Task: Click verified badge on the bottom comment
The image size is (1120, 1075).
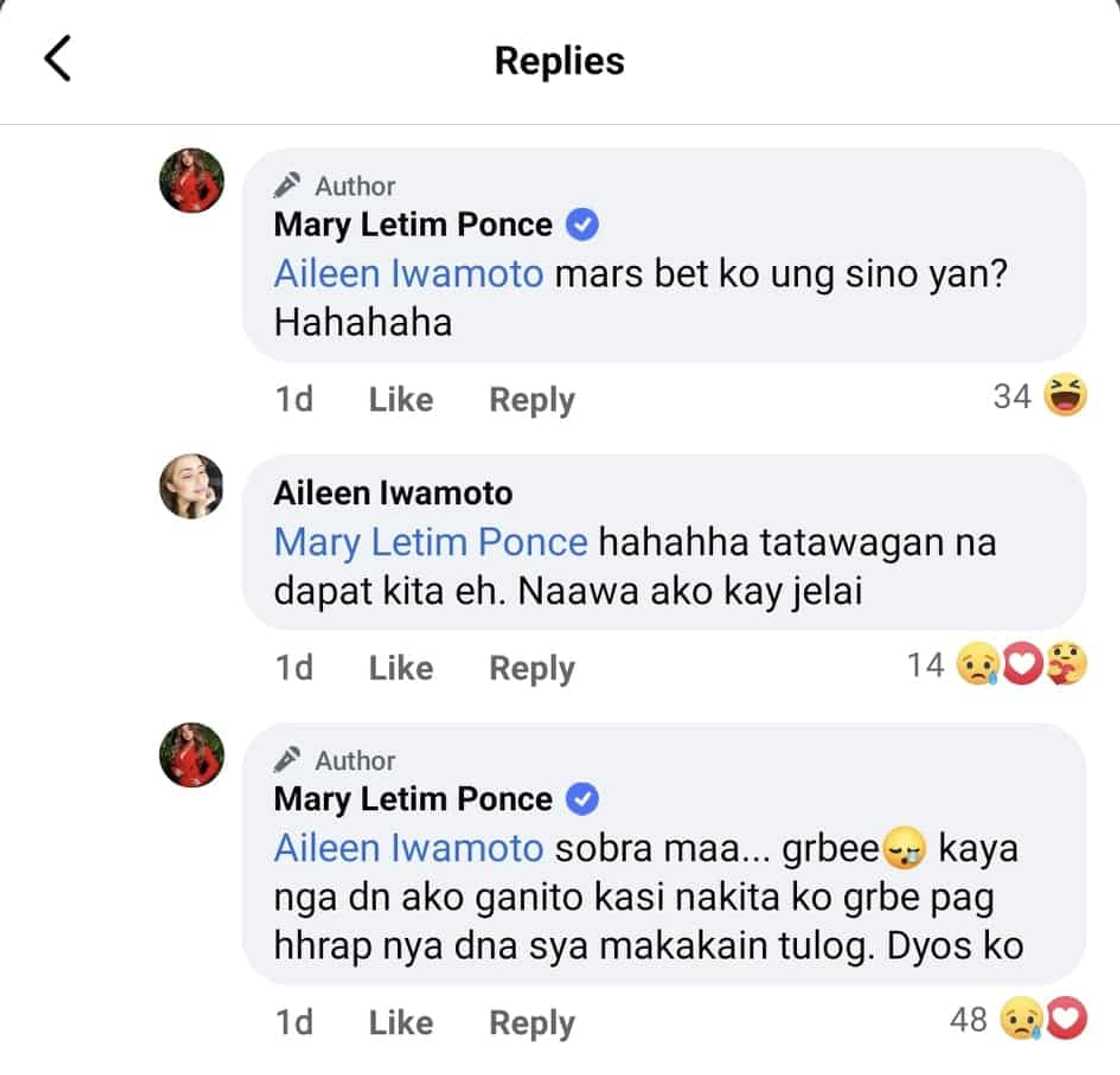Action: click(582, 799)
